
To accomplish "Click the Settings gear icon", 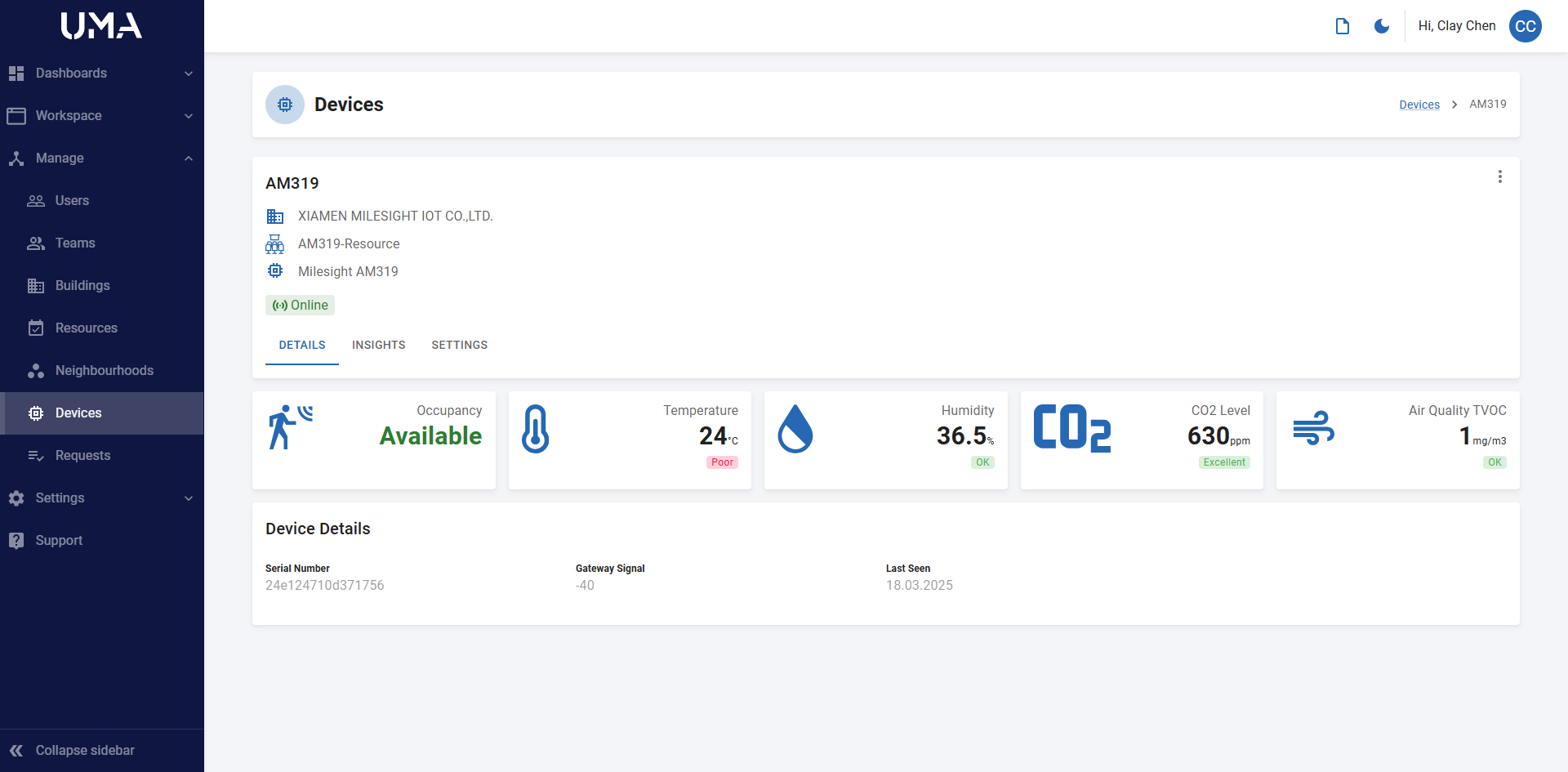I will point(16,498).
